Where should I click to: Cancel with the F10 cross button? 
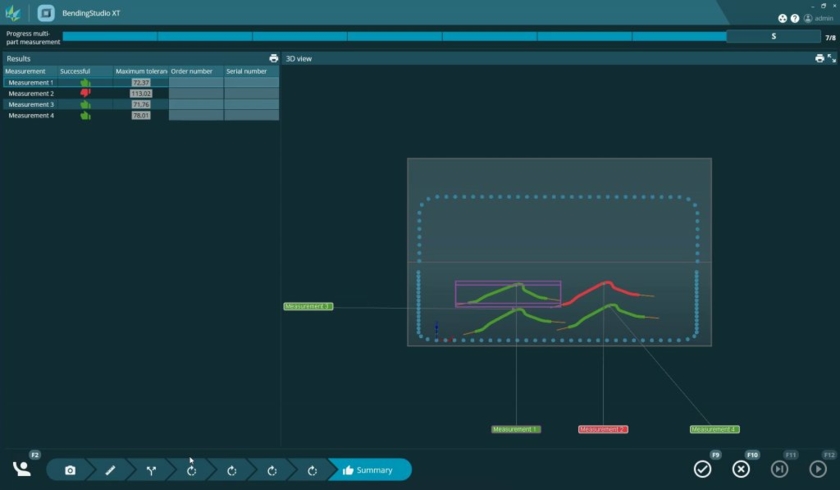pyautogui.click(x=741, y=469)
